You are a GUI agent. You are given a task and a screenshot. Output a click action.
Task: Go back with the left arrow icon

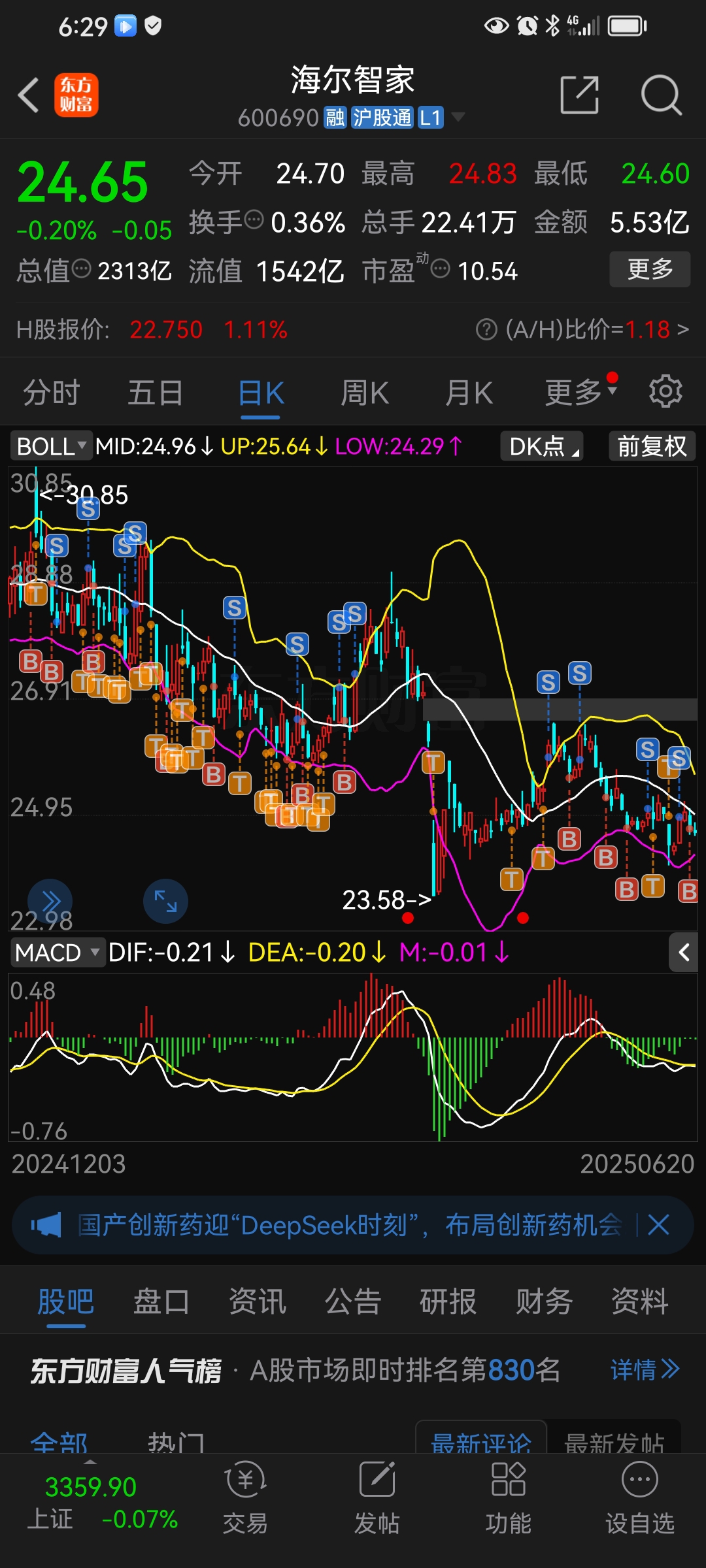29,95
